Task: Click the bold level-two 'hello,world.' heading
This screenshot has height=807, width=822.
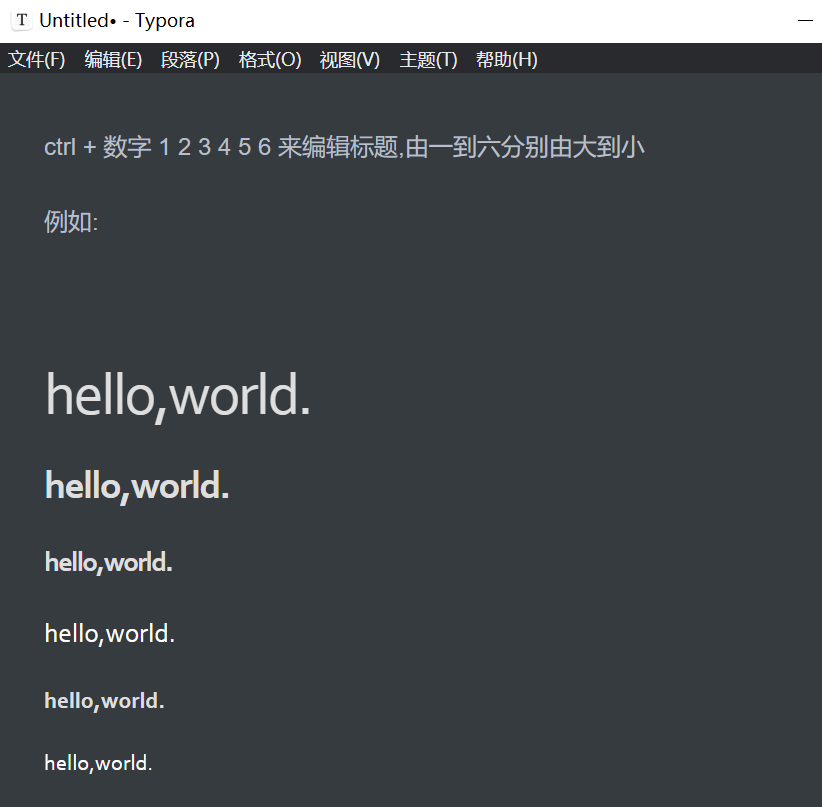Action: click(137, 487)
